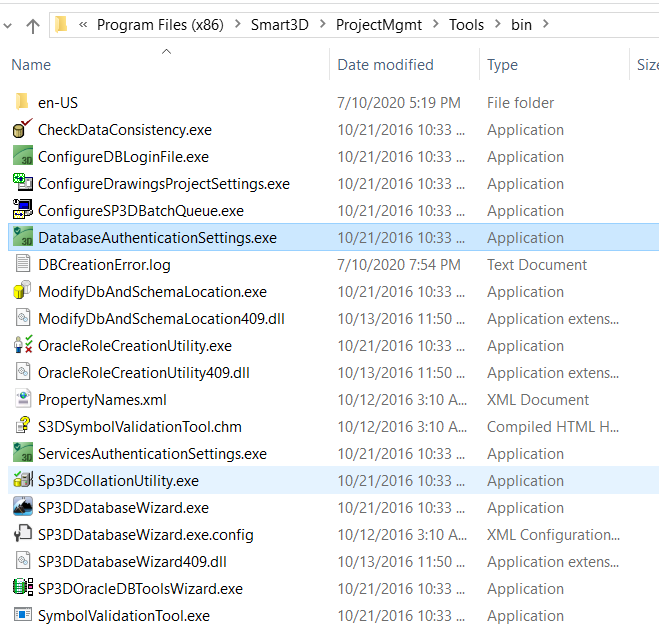Navigate to Tools breadcrumb

pos(467,25)
